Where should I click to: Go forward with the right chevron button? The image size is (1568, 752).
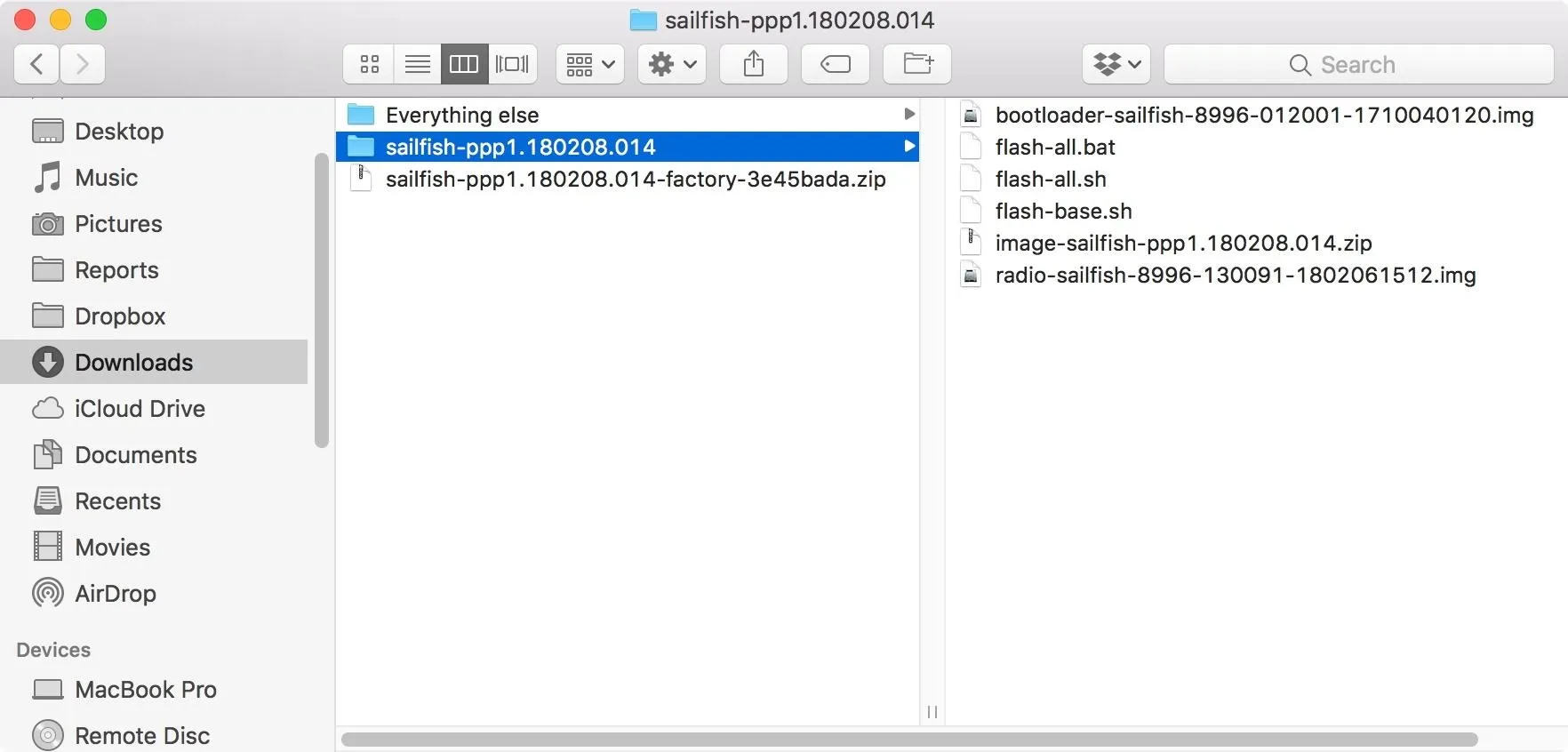[x=83, y=64]
